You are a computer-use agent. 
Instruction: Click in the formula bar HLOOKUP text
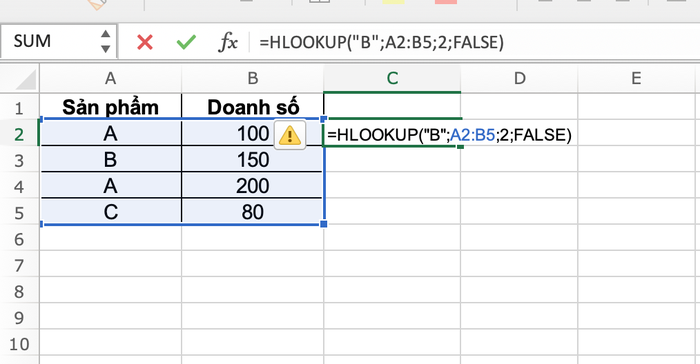[382, 42]
